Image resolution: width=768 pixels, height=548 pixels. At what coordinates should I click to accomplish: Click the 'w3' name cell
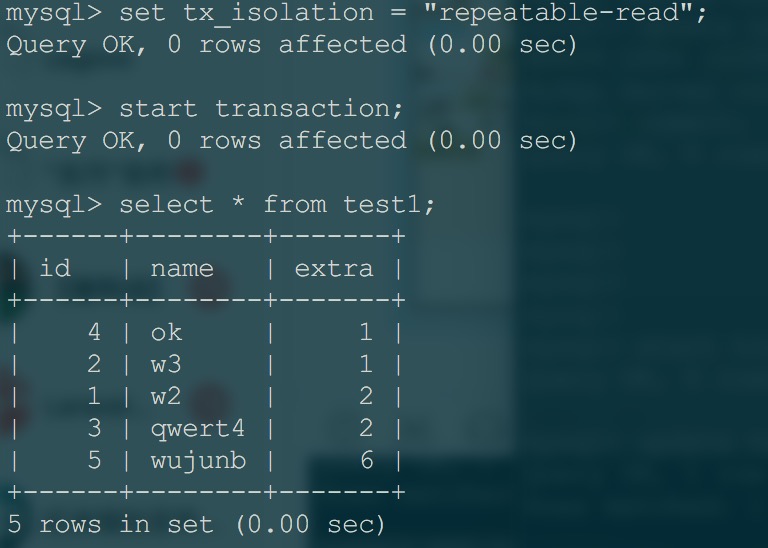point(166,364)
